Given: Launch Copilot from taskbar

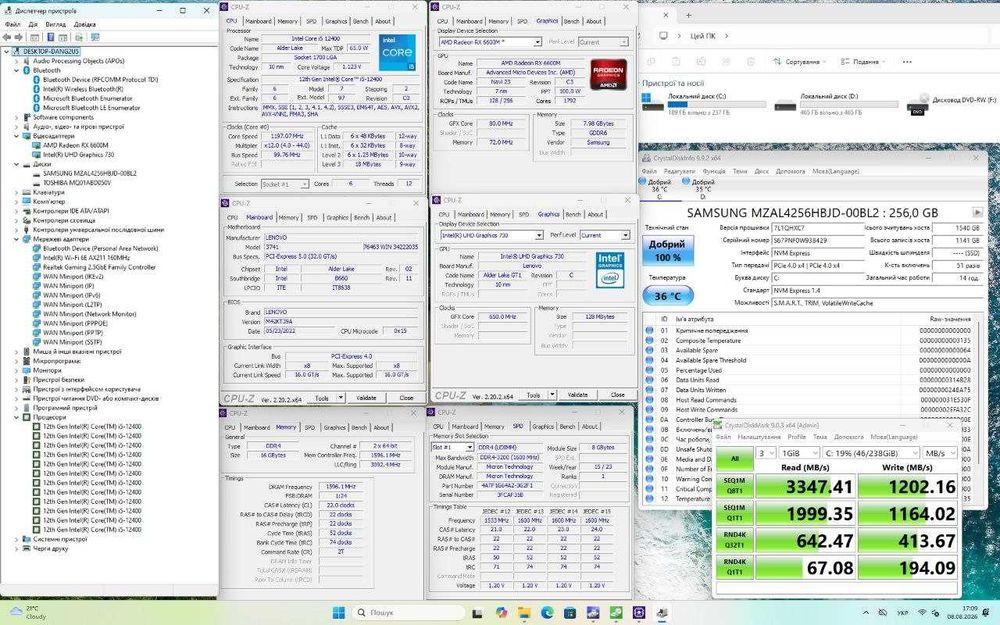Looking at the screenshot, I should [501, 612].
